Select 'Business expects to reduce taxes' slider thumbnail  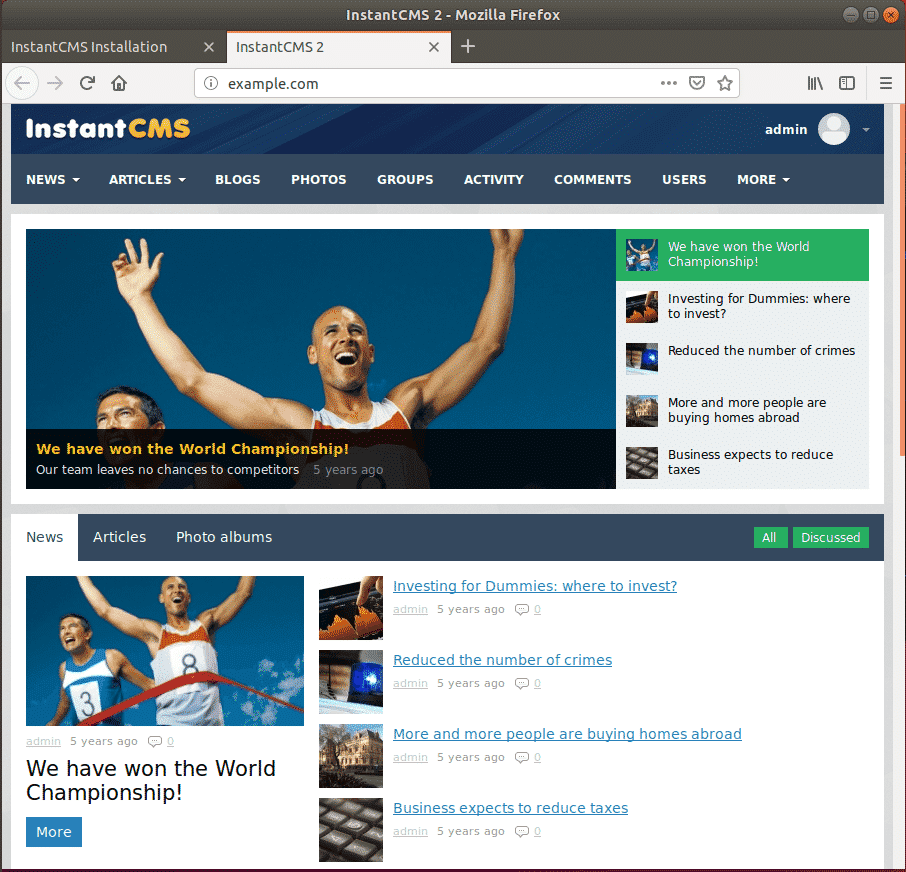(642, 462)
